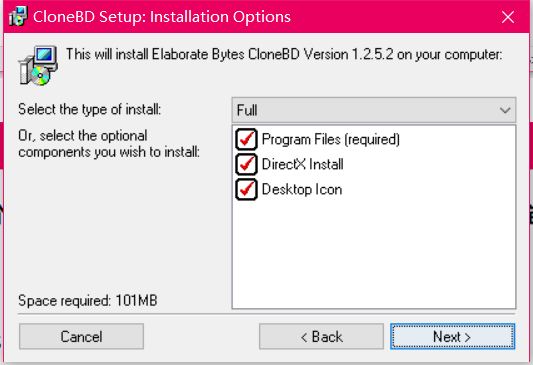This screenshot has width=533, height=365.
Task: Abort installation with the Cancel button
Action: click(82, 336)
